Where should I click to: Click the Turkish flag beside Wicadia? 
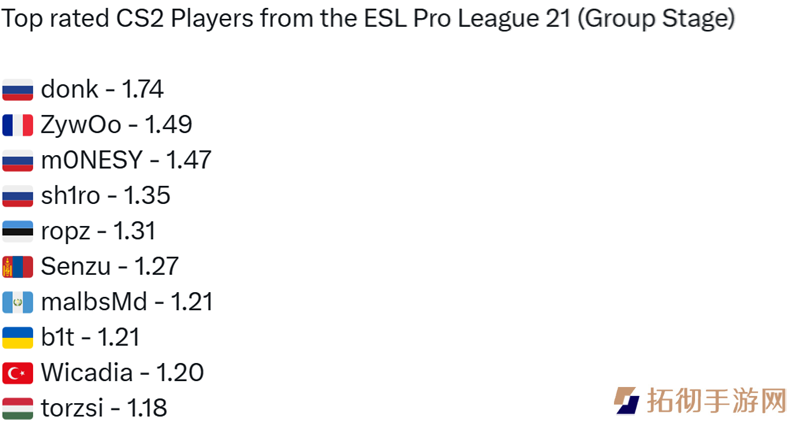[17, 373]
